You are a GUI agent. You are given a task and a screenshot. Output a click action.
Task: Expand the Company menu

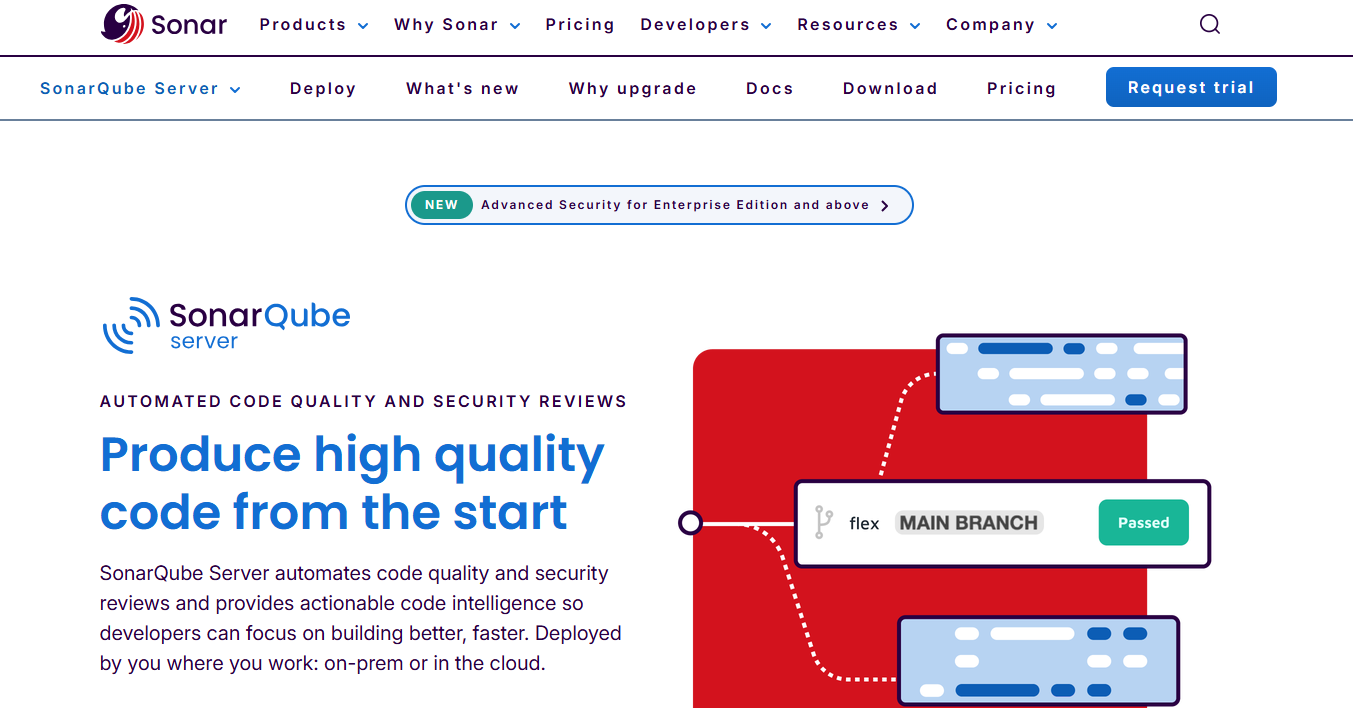[1002, 25]
